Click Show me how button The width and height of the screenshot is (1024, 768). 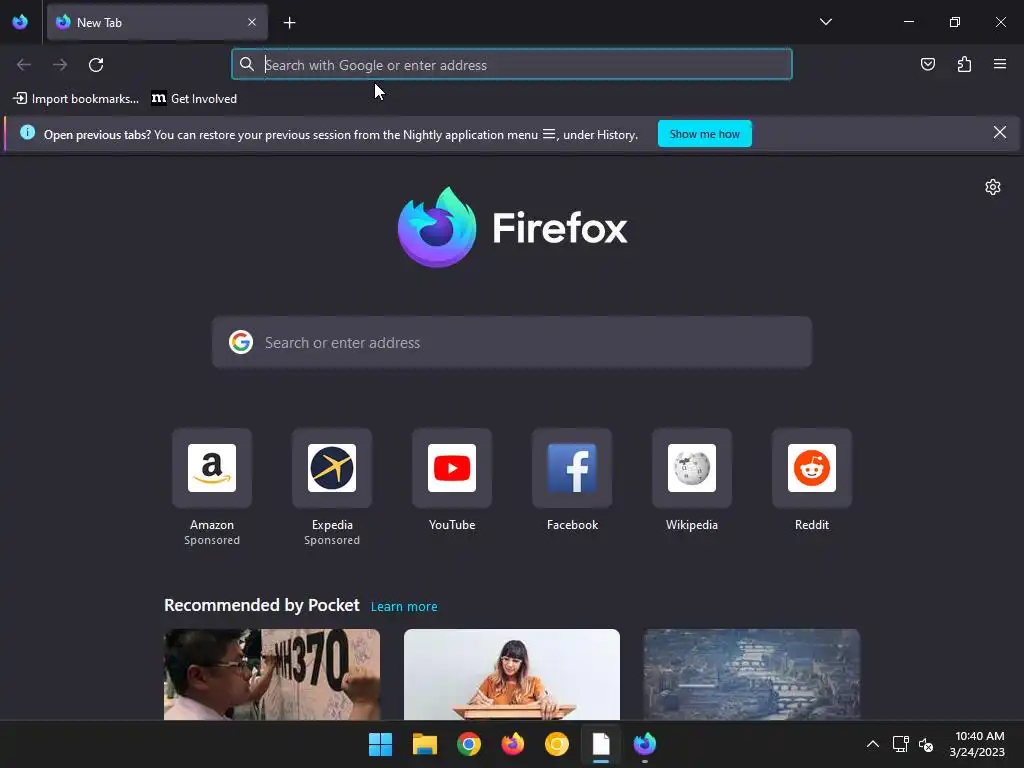point(705,134)
